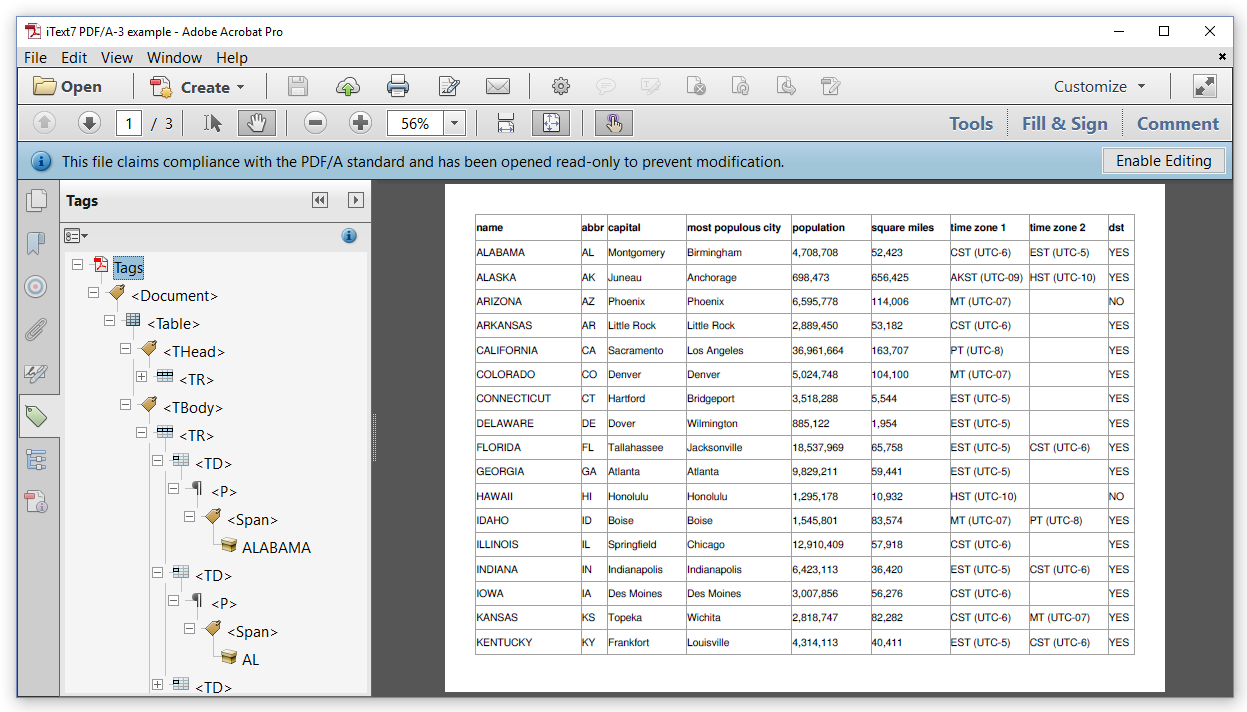This screenshot has width=1247, height=712.
Task: Click the upload to cloud icon
Action: tap(347, 87)
